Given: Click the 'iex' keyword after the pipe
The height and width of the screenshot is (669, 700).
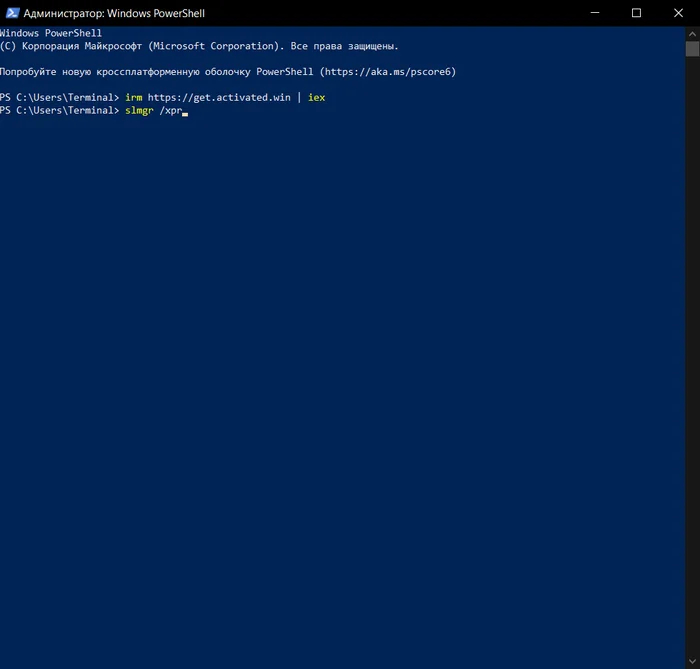Looking at the screenshot, I should (x=317, y=97).
